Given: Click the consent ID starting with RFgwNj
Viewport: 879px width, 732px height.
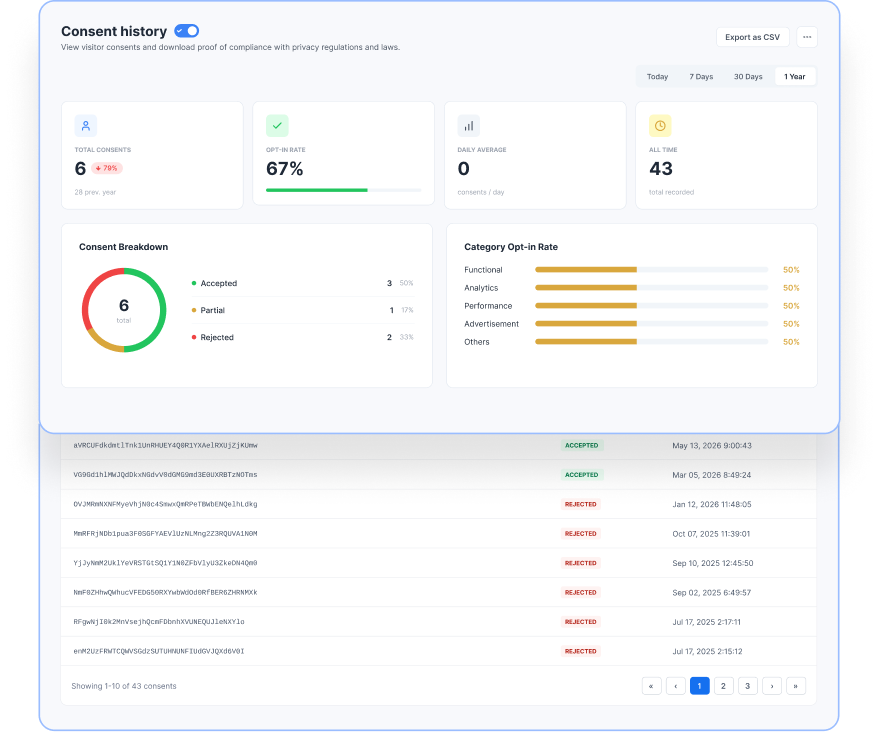Looking at the screenshot, I should (x=159, y=622).
